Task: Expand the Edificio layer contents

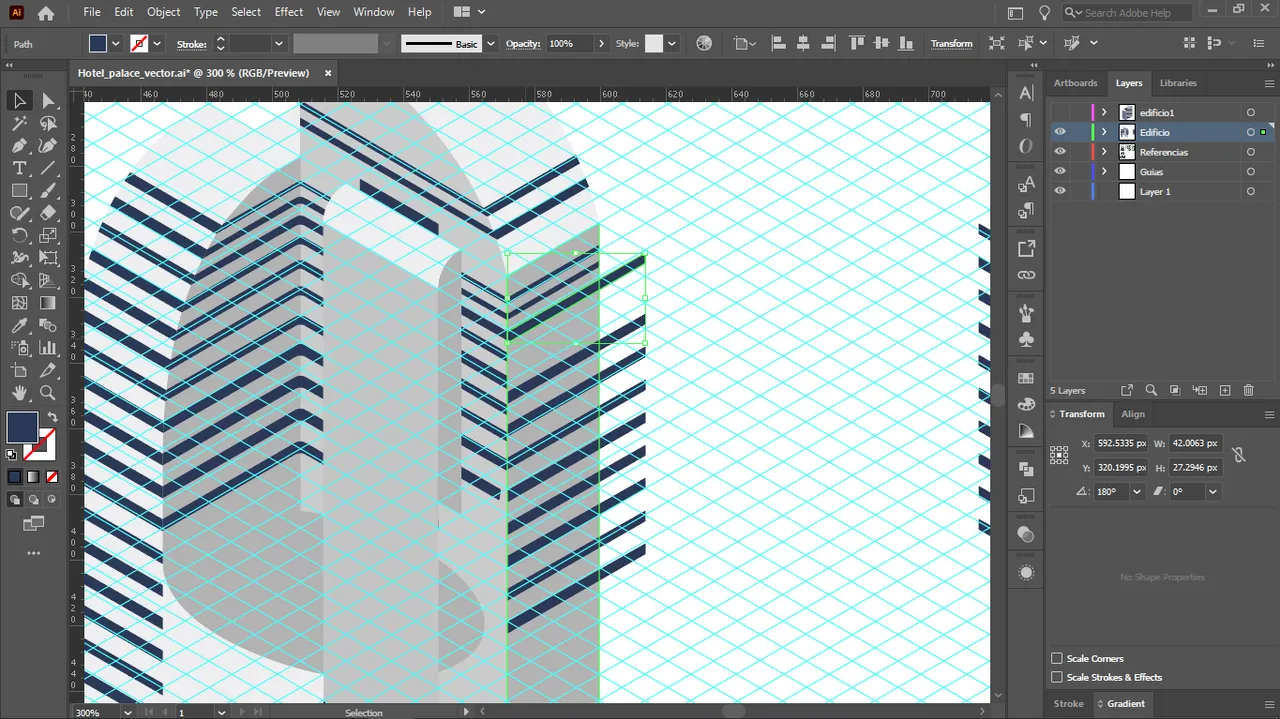Action: (1104, 132)
